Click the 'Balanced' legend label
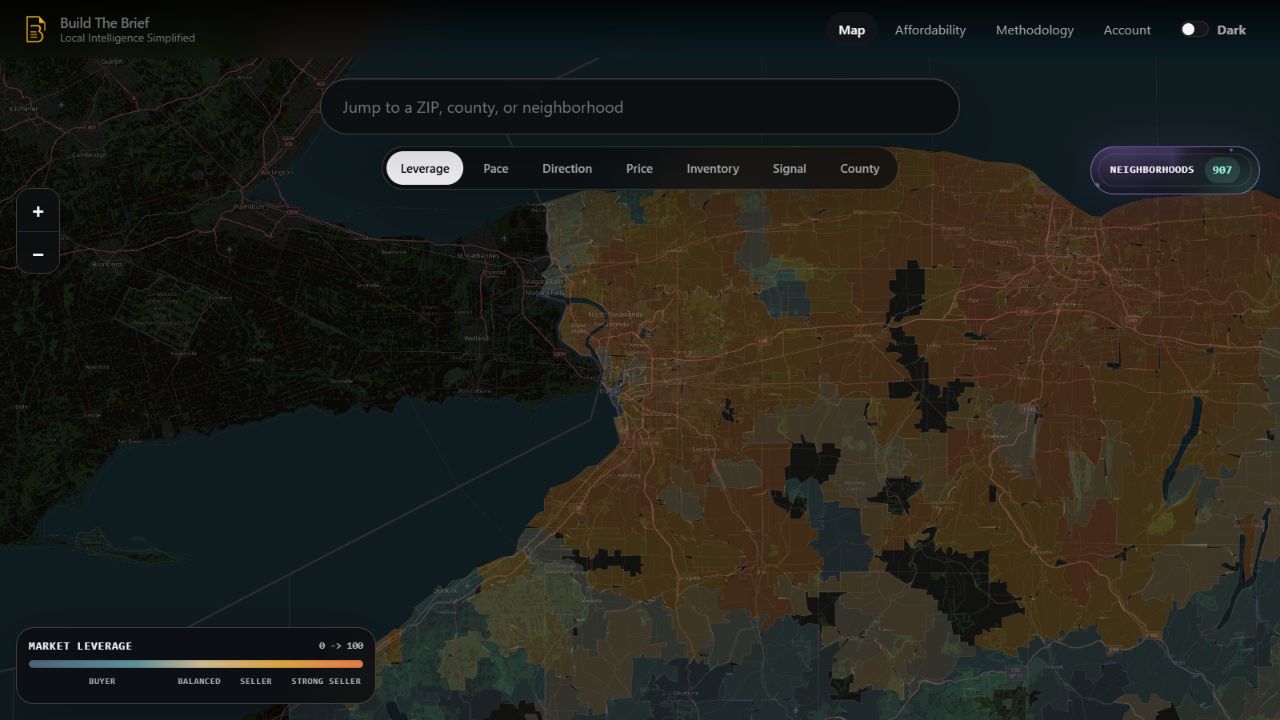Image resolution: width=1280 pixels, height=720 pixels. (x=199, y=681)
